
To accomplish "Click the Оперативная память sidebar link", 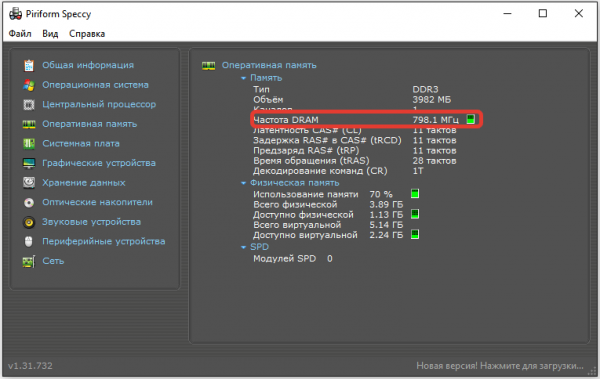I will click(x=90, y=124).
